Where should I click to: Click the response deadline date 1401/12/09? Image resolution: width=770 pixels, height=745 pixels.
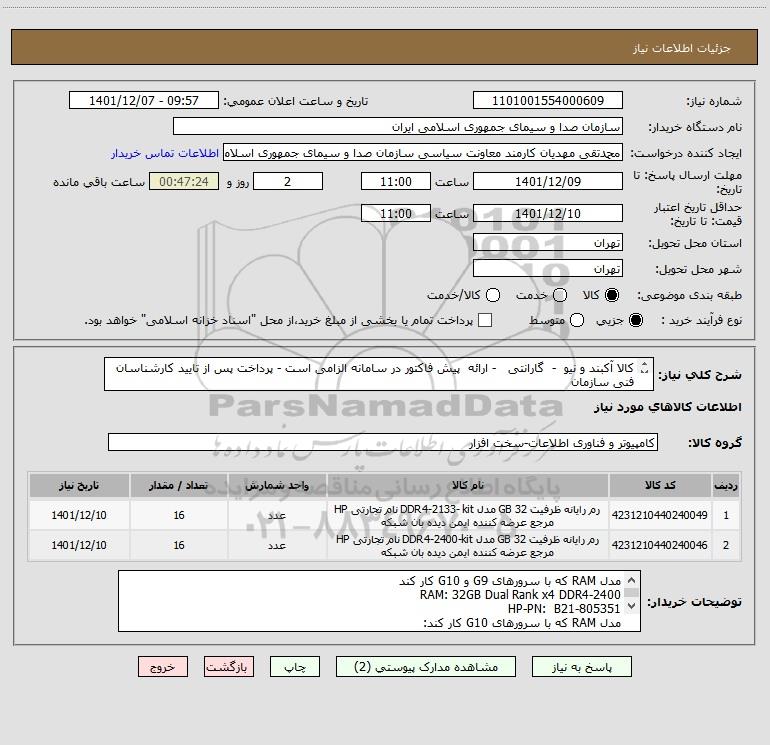pos(548,181)
